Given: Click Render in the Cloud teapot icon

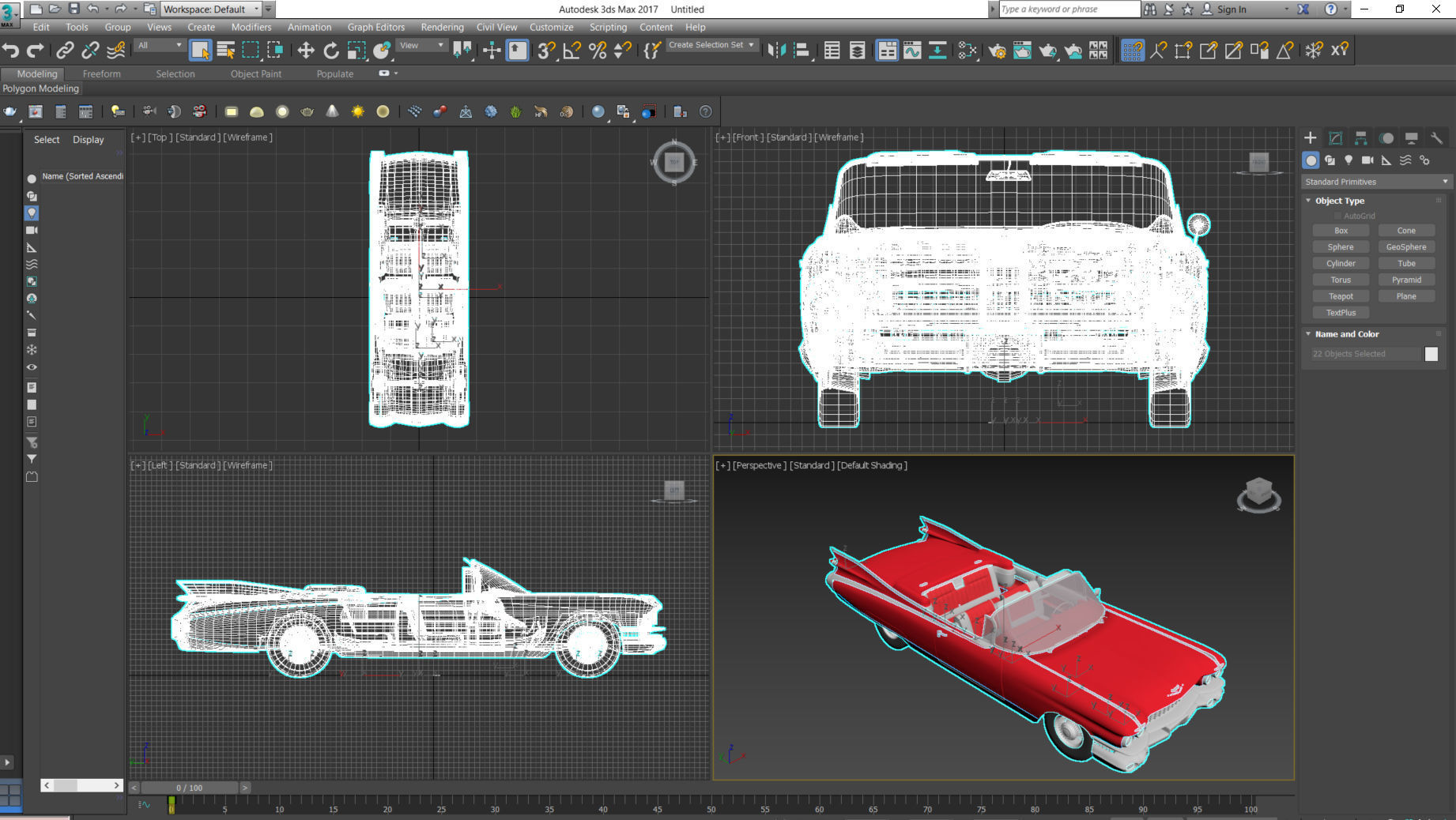Looking at the screenshot, I should point(1073,51).
